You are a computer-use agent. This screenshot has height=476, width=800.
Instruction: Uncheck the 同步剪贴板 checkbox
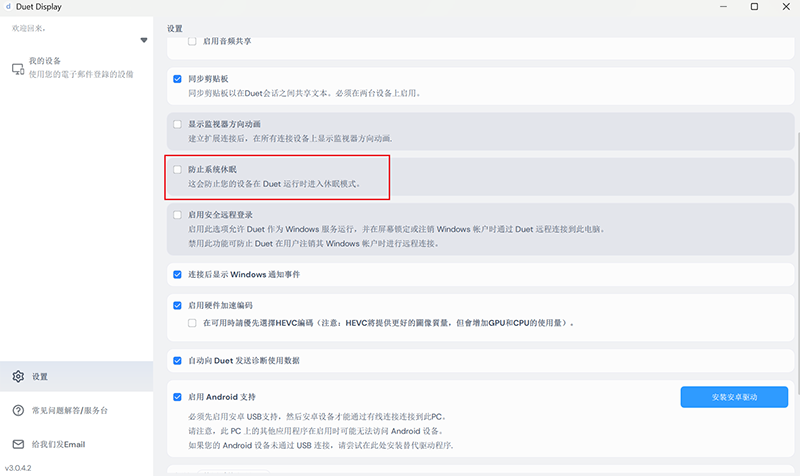click(177, 79)
